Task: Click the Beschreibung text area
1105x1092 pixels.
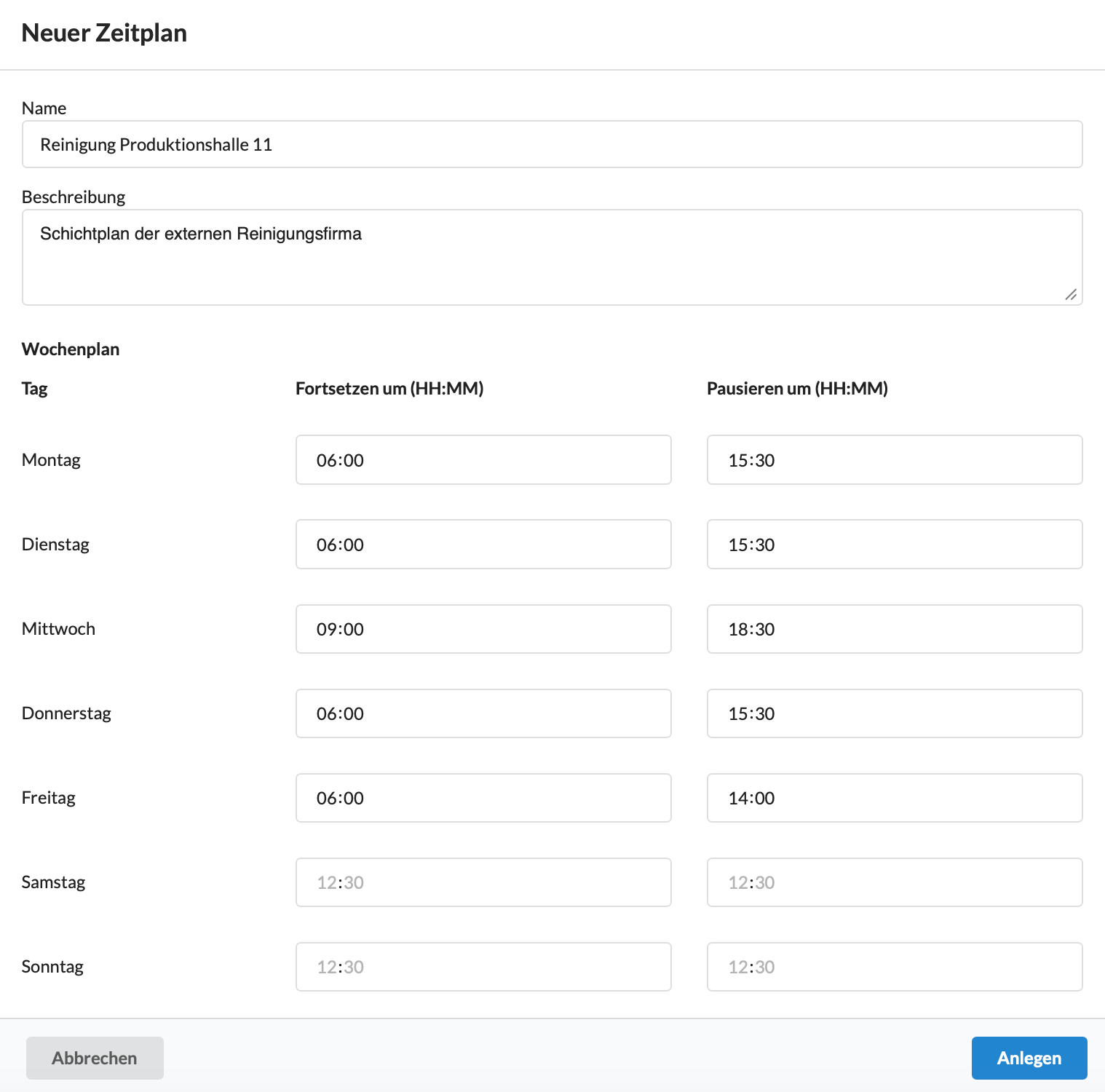Action: (552, 257)
